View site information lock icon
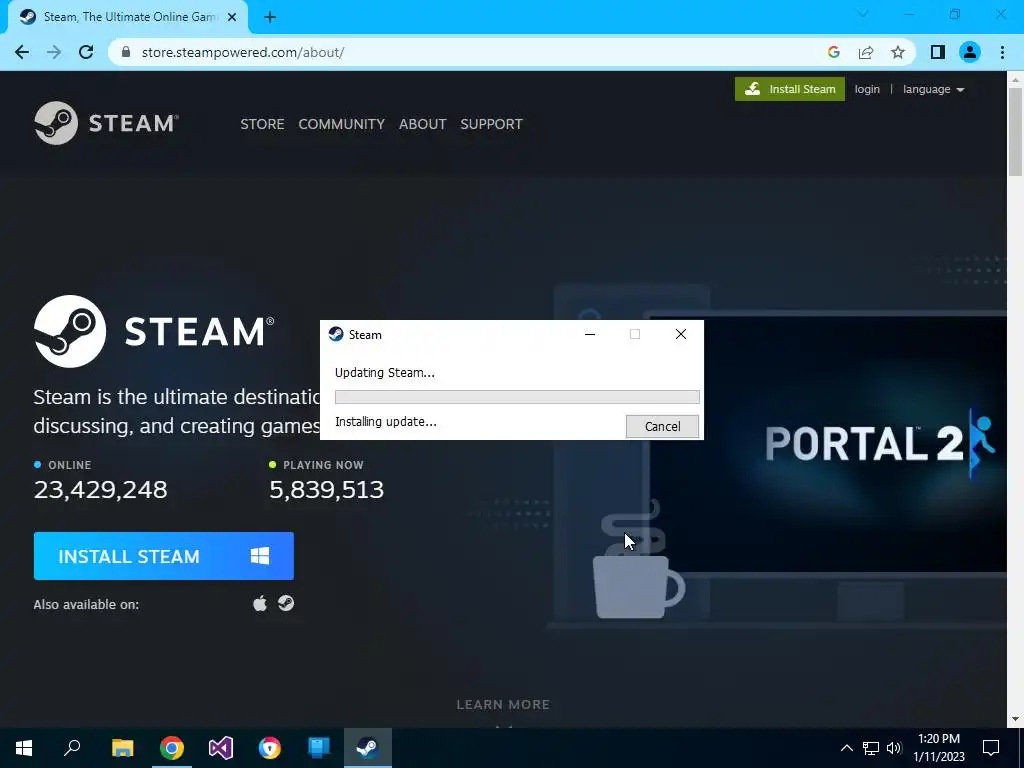This screenshot has height=768, width=1024. point(126,52)
